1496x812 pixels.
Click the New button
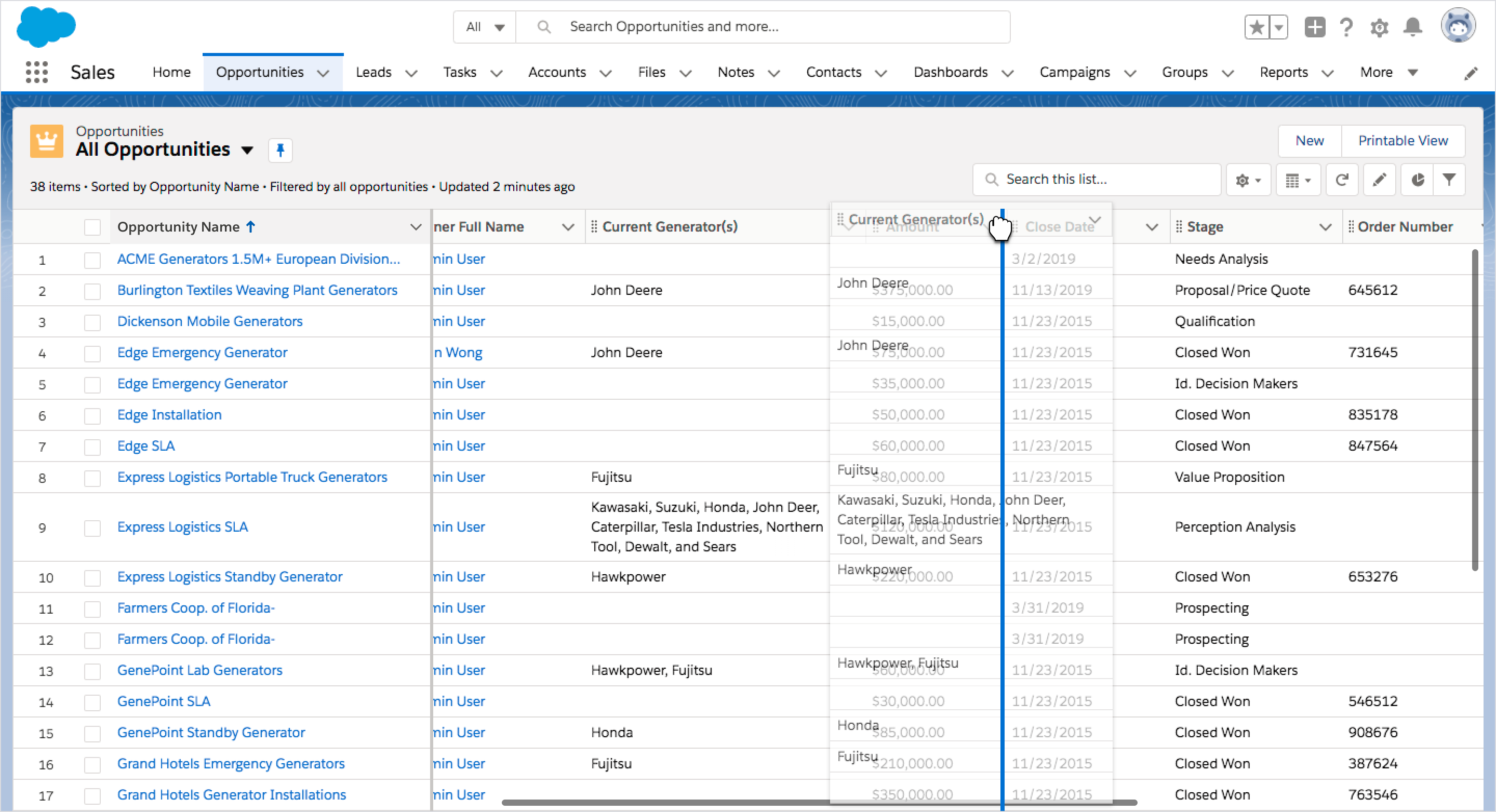click(1309, 141)
